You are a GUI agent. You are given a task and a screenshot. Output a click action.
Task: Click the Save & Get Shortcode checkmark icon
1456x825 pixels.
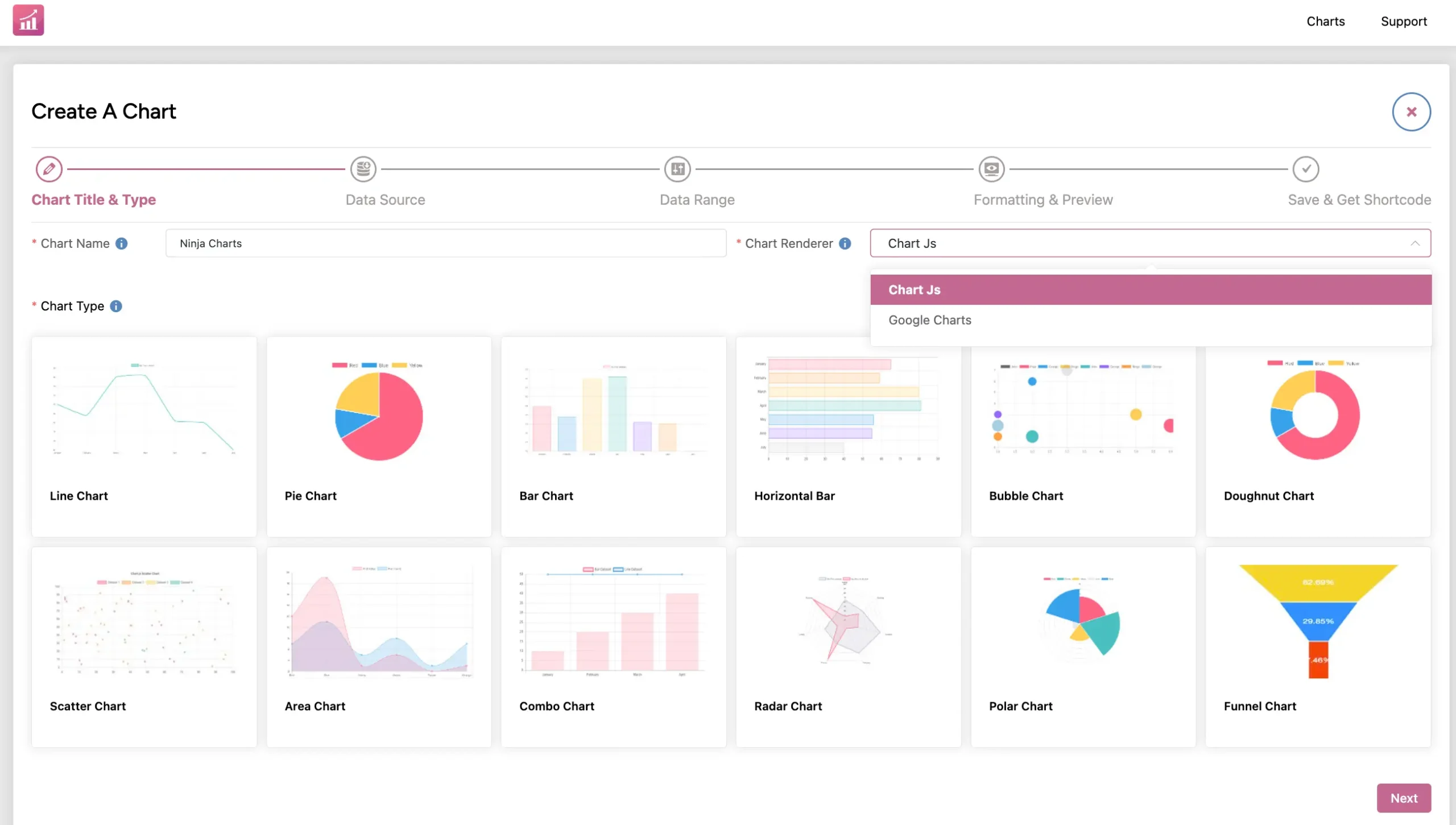click(1306, 169)
